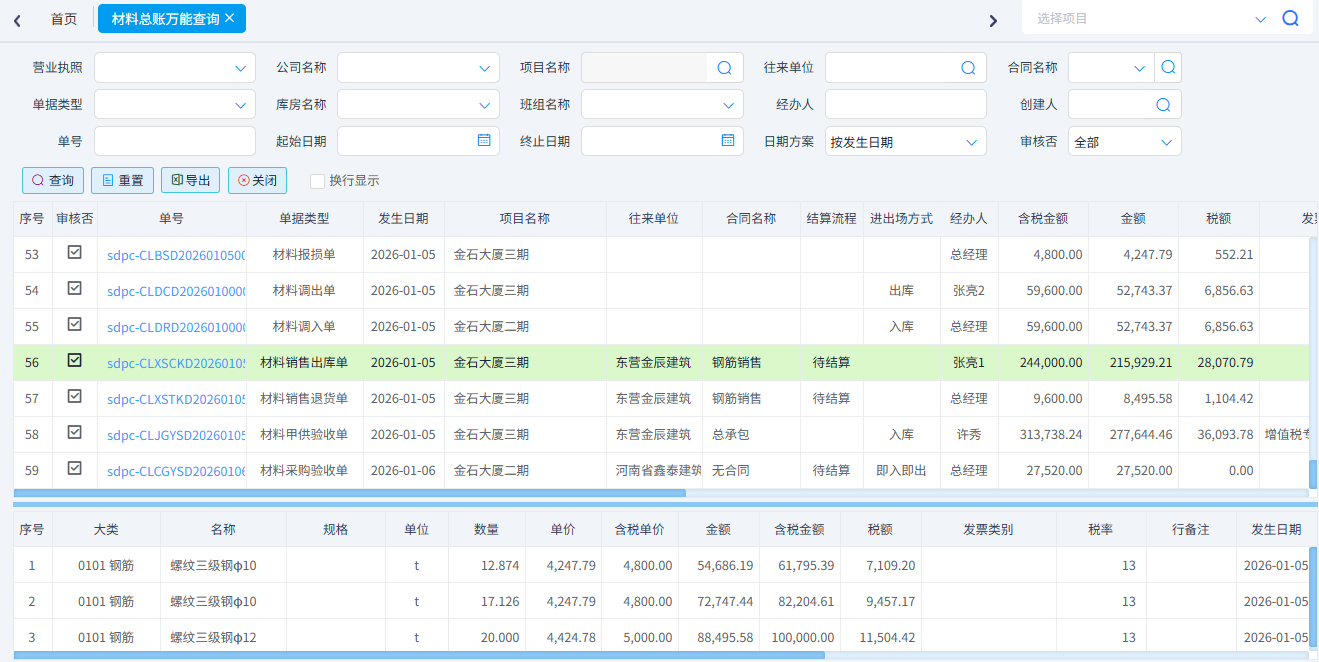Click the search icon in 往来单位 field

pyautogui.click(x=968, y=68)
